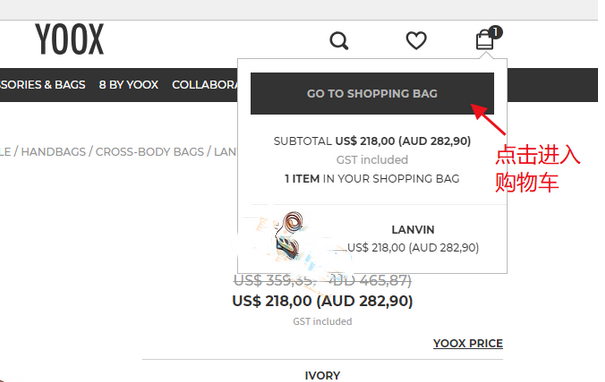Click the item price in bag dropdown
This screenshot has height=382, width=605.
[x=413, y=247]
